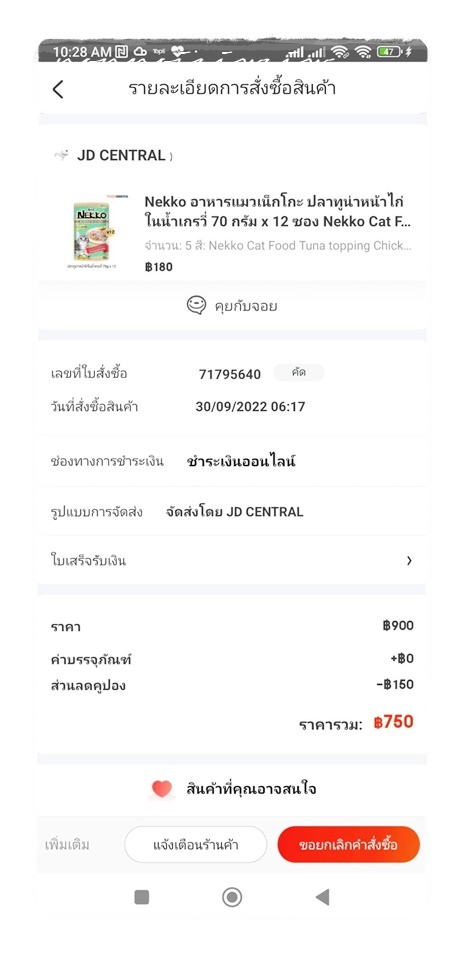Tap ขอยกเลิกคำสั่งซื้อ cancel order button
The height and width of the screenshot is (953, 464).
point(348,845)
